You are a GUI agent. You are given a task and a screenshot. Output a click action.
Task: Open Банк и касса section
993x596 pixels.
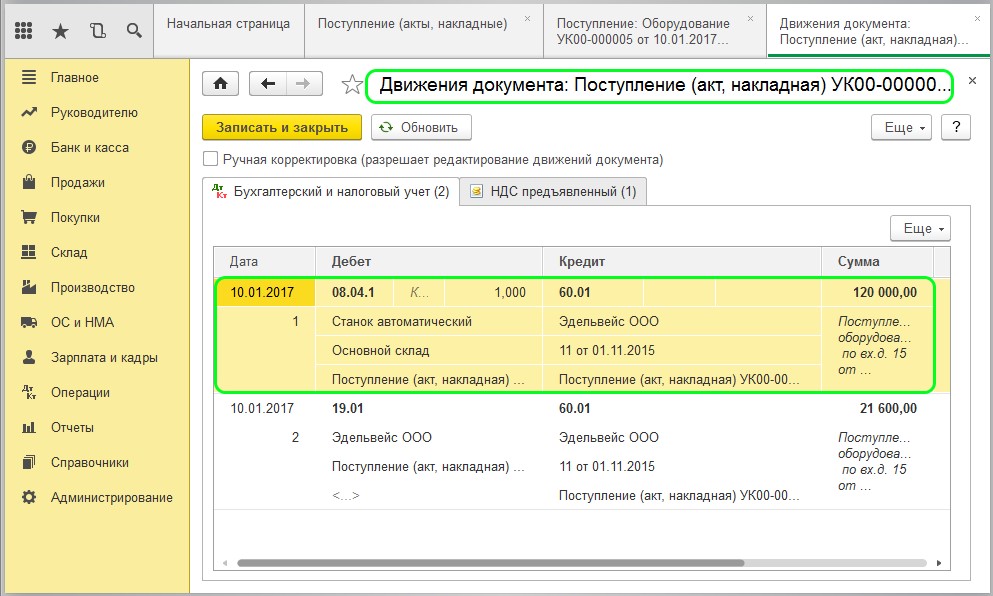coord(89,147)
